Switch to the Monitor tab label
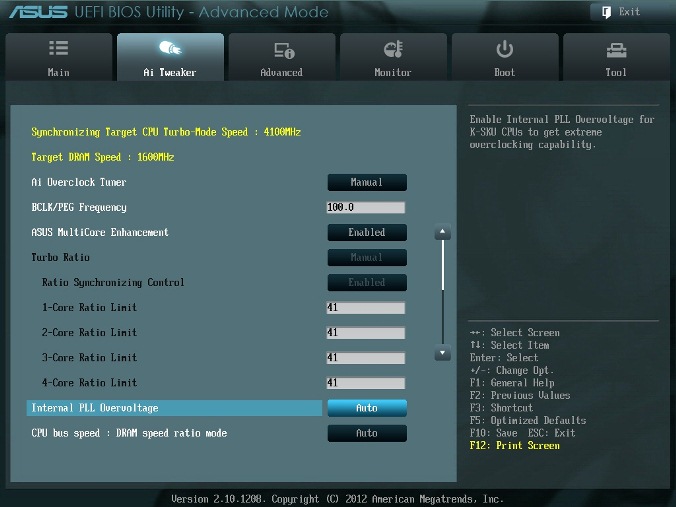 pyautogui.click(x=393, y=72)
